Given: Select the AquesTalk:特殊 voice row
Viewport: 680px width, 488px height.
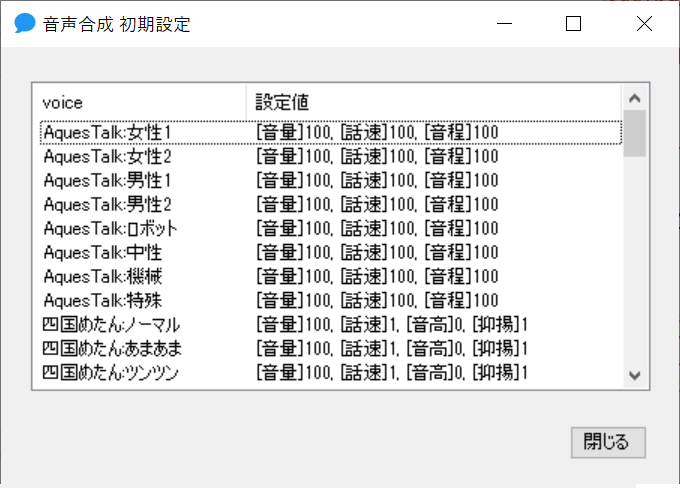Looking at the screenshot, I should 102,300.
